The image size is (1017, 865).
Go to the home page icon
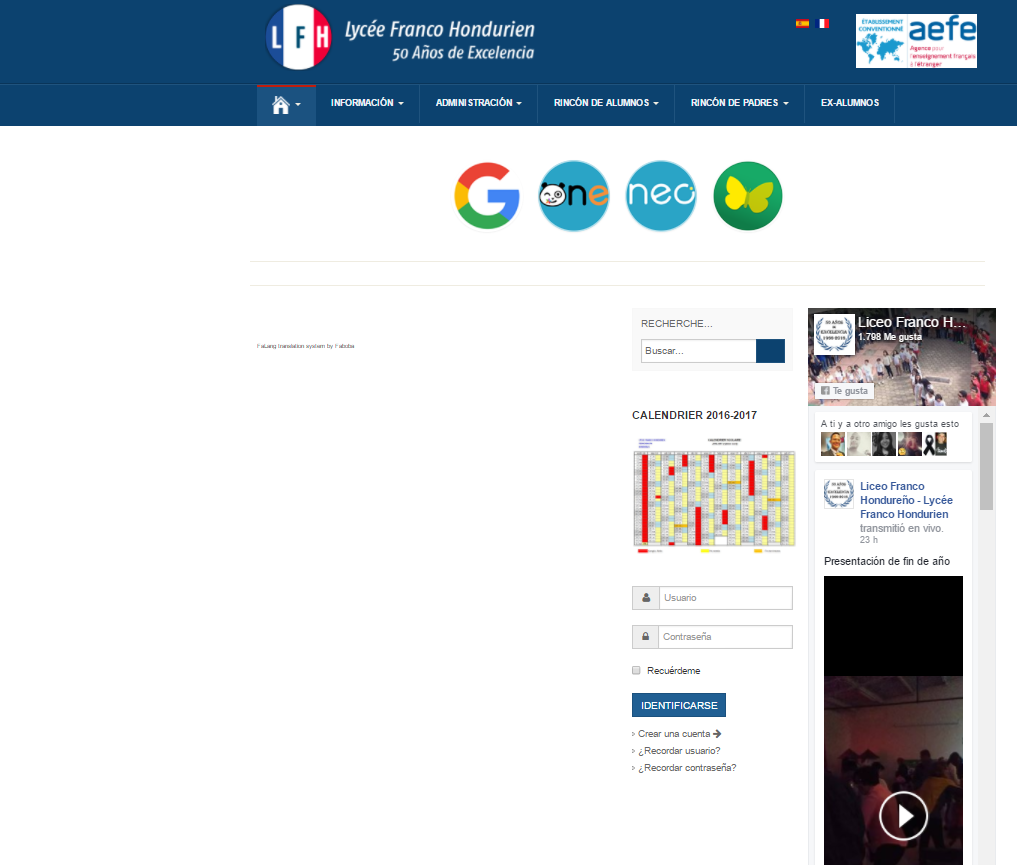point(281,104)
